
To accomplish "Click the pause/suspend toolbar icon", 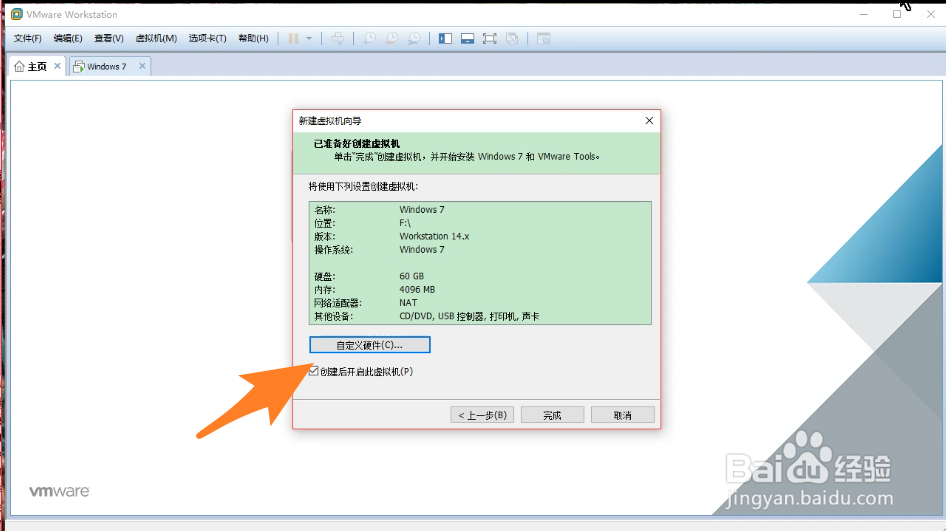I will coord(293,39).
